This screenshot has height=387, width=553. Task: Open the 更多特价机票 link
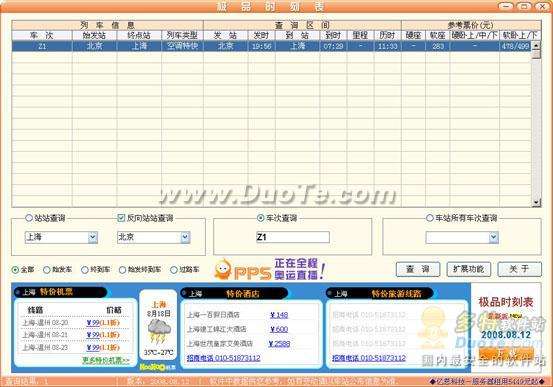coord(106,361)
